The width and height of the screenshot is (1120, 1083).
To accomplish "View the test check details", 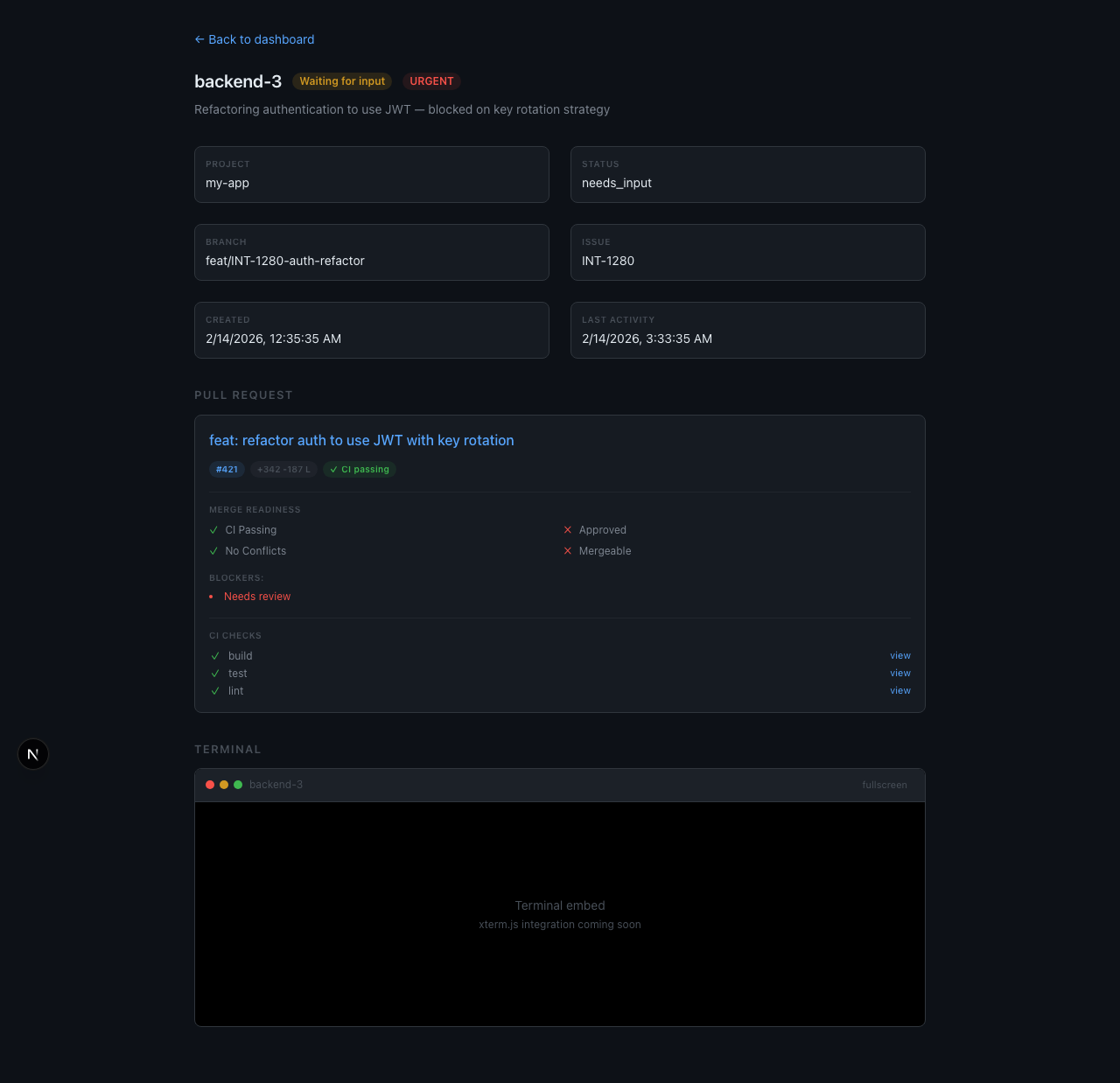I will click(899, 674).
